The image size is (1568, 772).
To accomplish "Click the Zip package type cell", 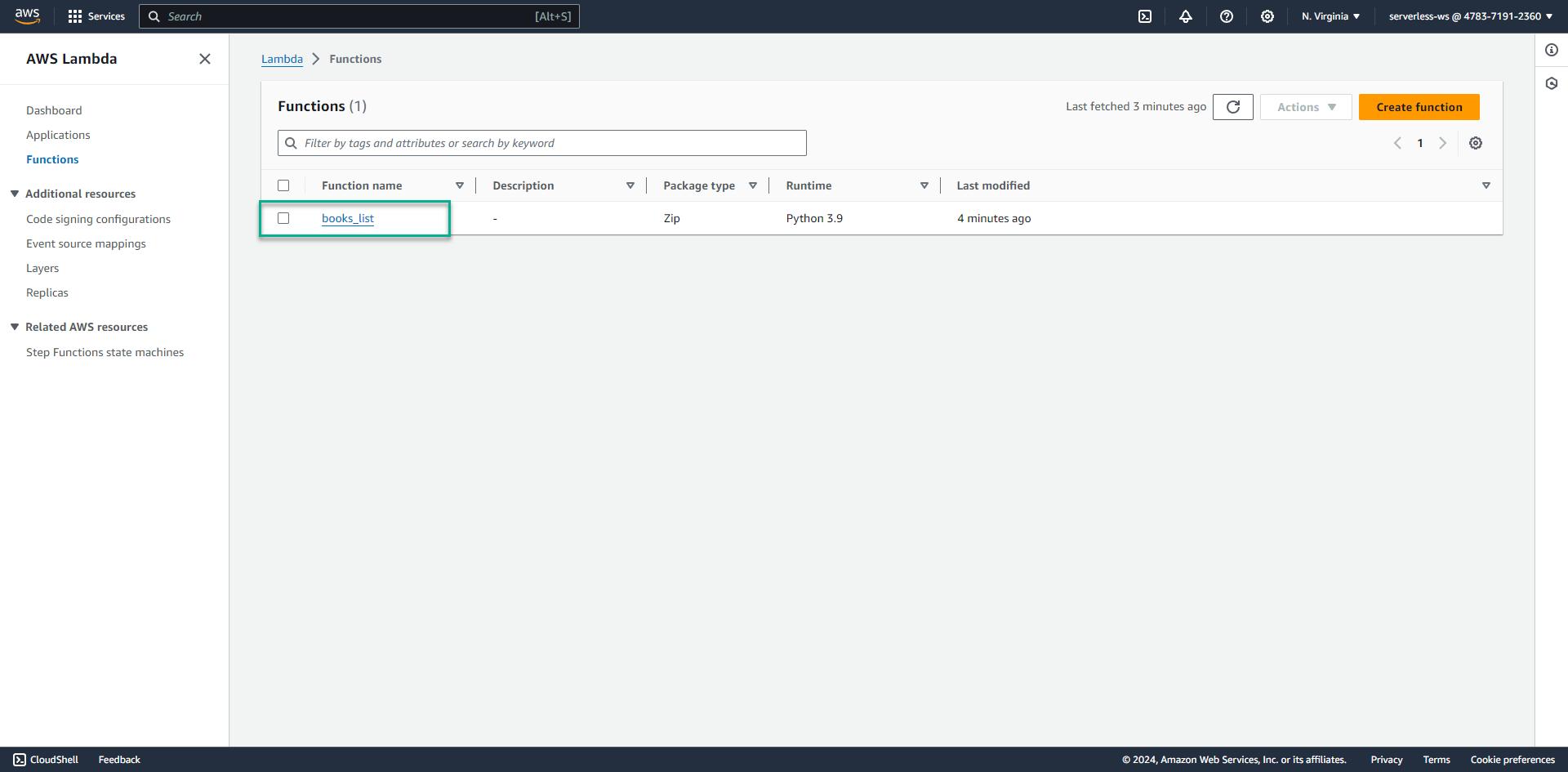I will tap(671, 218).
